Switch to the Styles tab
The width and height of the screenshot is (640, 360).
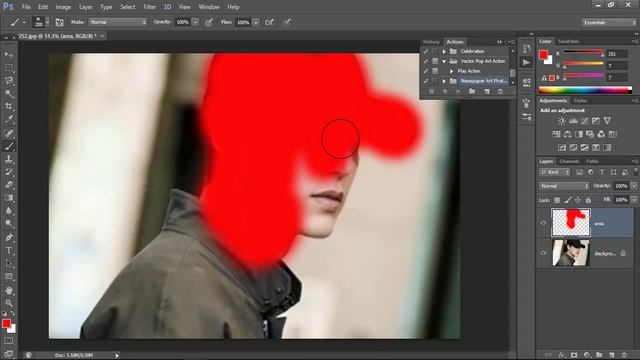tap(580, 100)
